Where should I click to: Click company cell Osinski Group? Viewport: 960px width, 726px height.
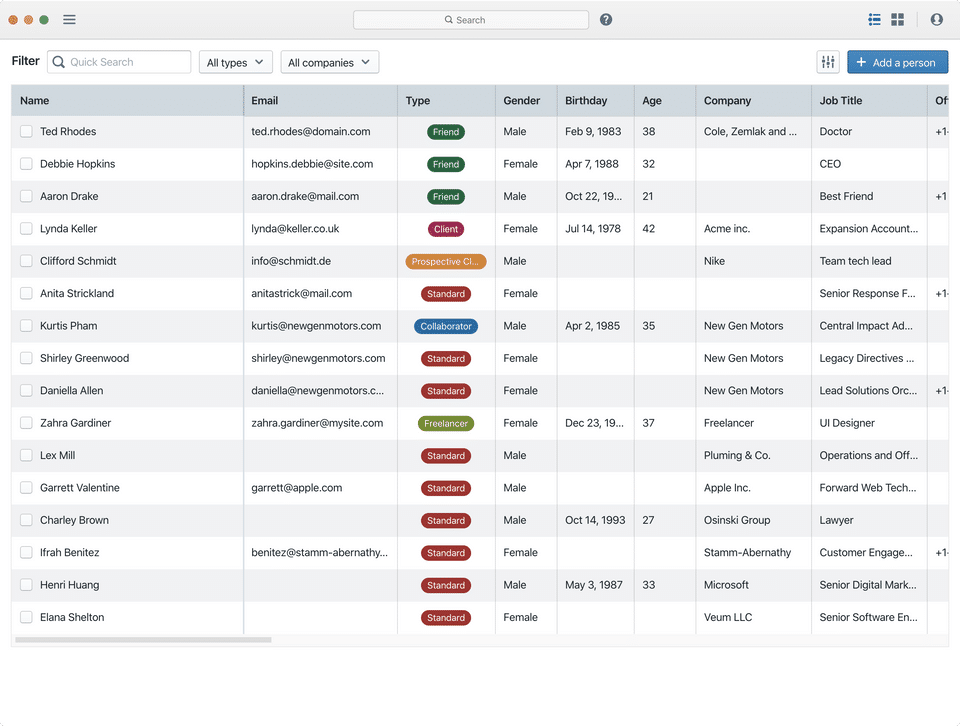tap(737, 520)
